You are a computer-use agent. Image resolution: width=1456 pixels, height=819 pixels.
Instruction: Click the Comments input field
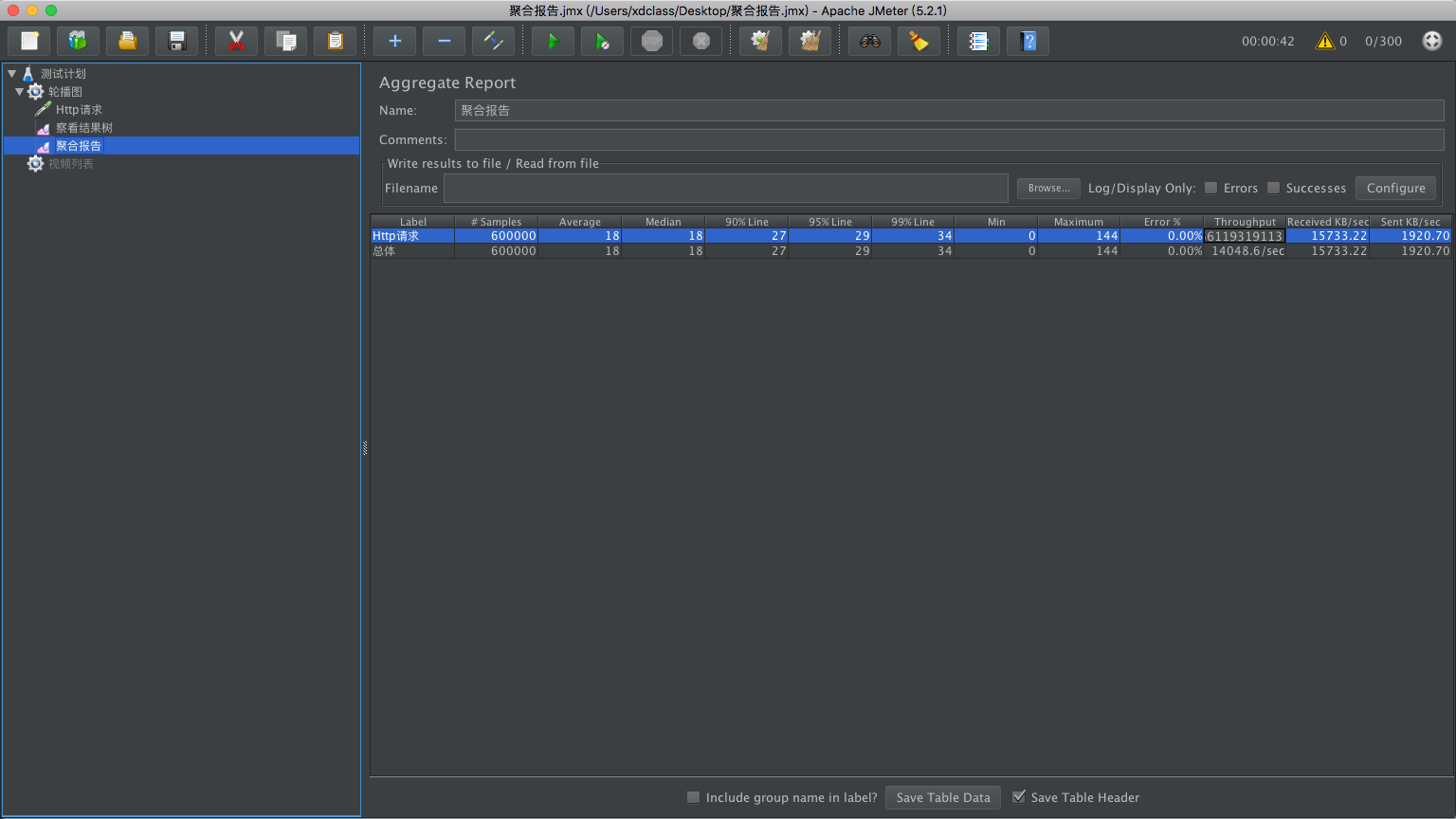pos(949,139)
